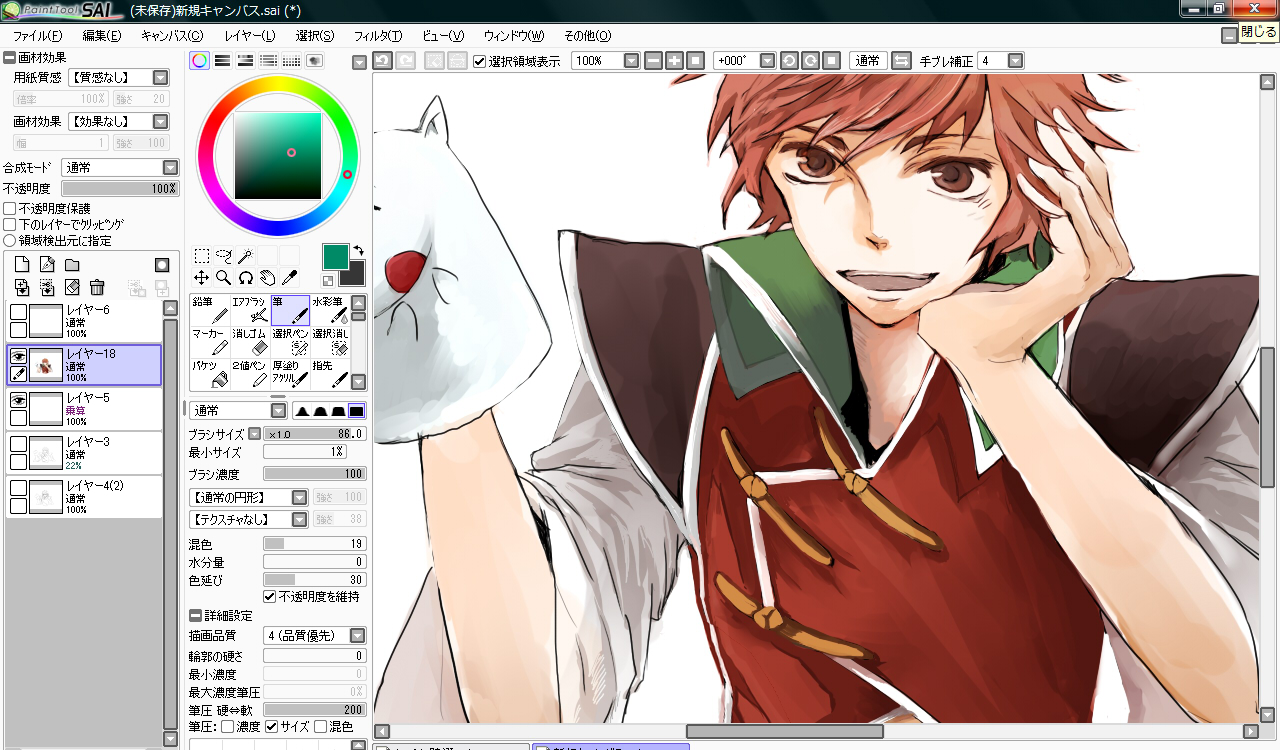Click the zoom out minus button
Image resolution: width=1282 pixels, height=750 pixels.
(653, 61)
